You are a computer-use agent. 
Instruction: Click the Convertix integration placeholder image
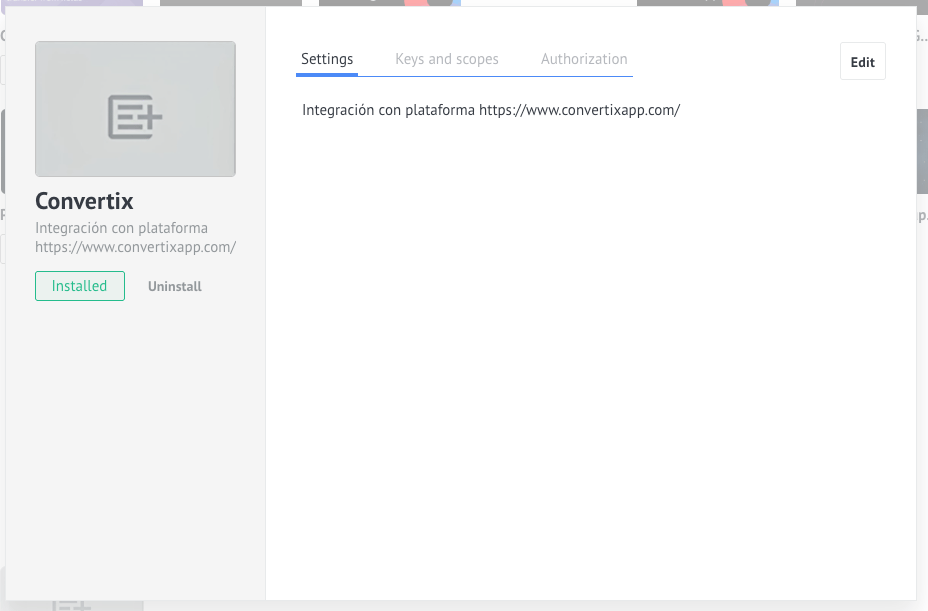(135, 109)
